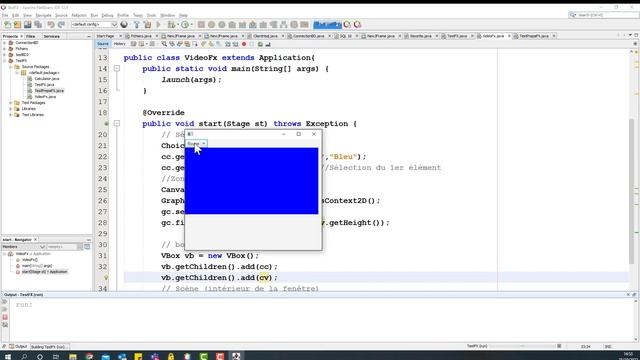Click the blue canvas in the JavaFX window
640x360 pixels.
pyautogui.click(x=251, y=181)
